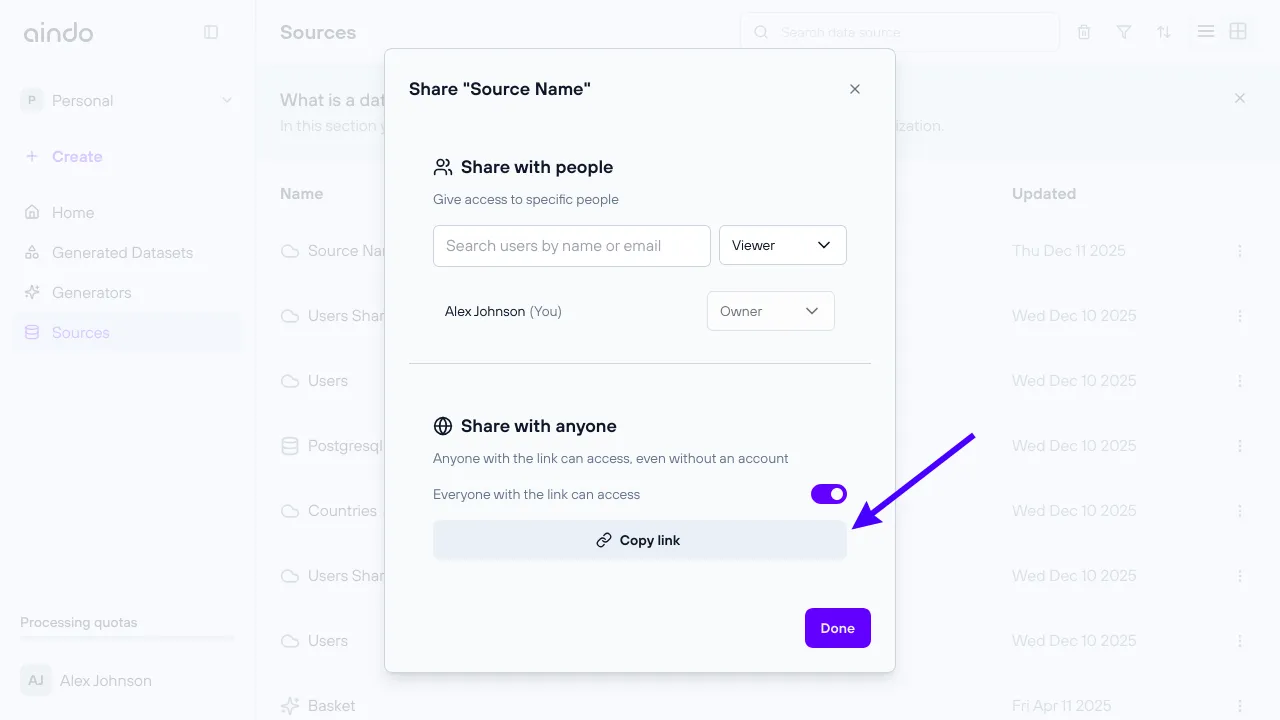Collapse the Personal workspace chevron
The height and width of the screenshot is (720, 1280).
(228, 100)
